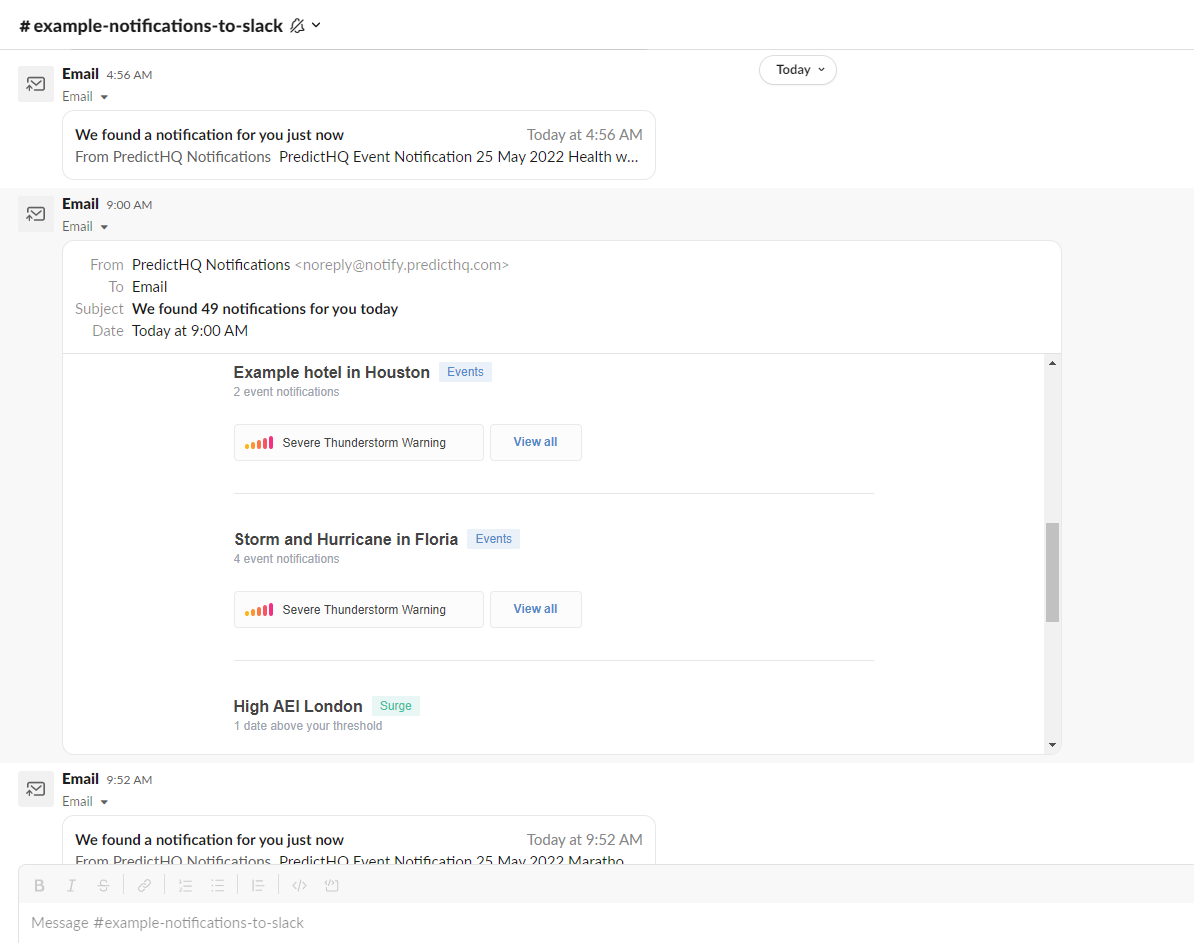This screenshot has width=1194, height=943.
Task: Click '1 date above your threshold' text
Action: (308, 726)
